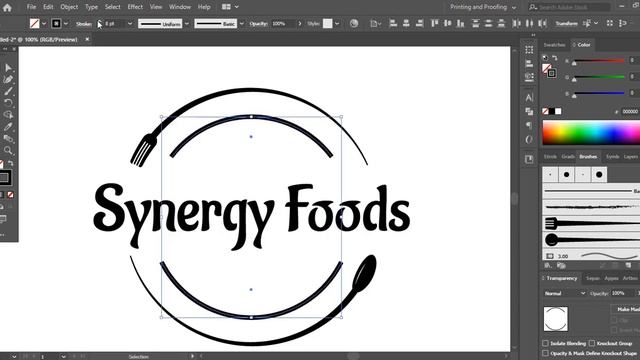Switch to the Swatches tab
This screenshot has width=640, height=360.
pos(555,45)
